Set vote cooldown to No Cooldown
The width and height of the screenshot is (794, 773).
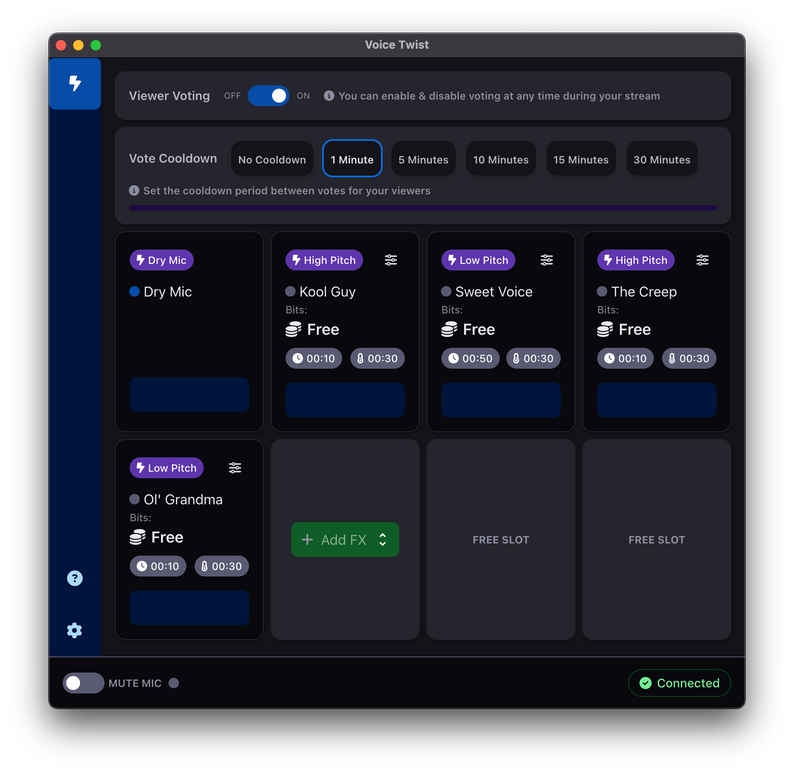point(272,159)
